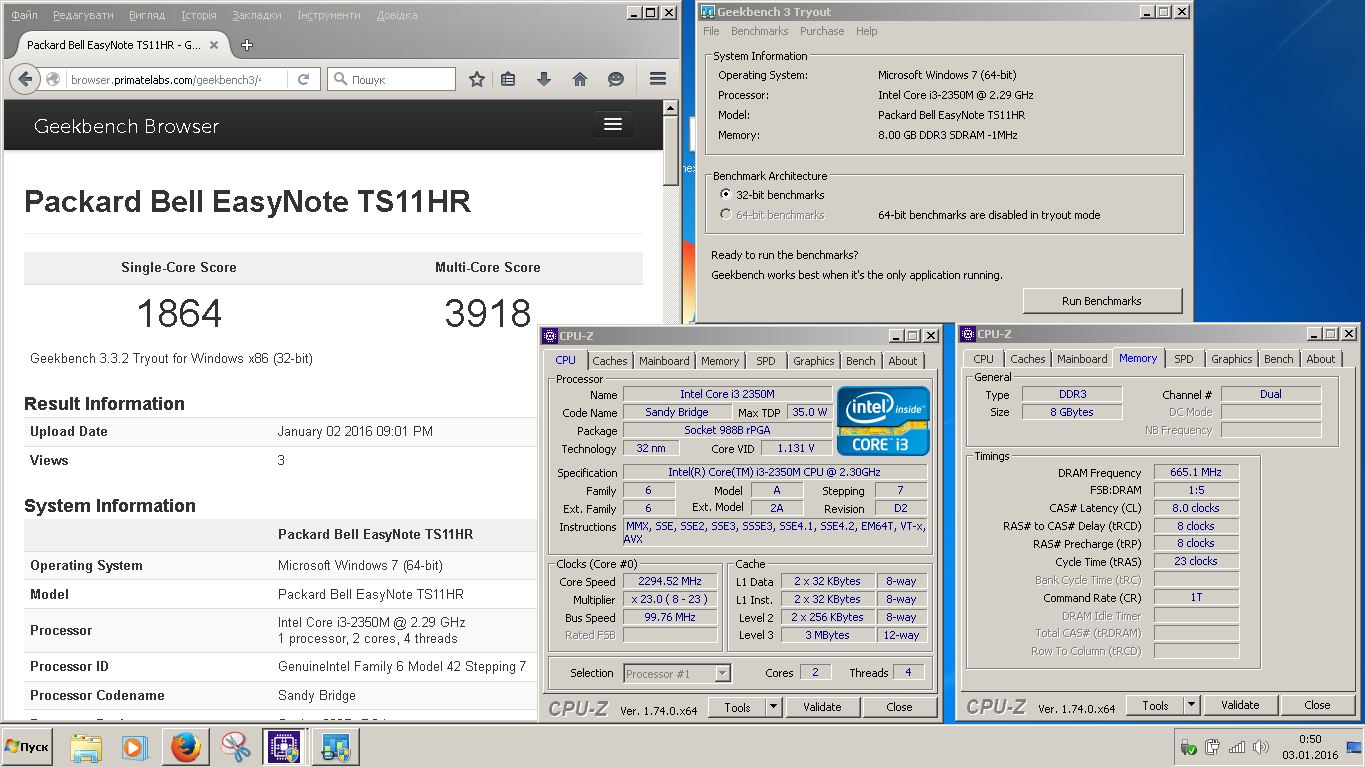Open the Purchase menu in Geekbench
The image size is (1365, 767).
coord(822,31)
